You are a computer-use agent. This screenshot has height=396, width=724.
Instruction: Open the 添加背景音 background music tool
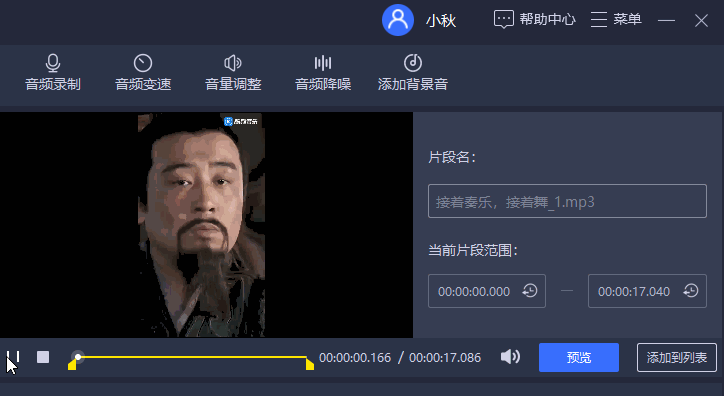(412, 72)
